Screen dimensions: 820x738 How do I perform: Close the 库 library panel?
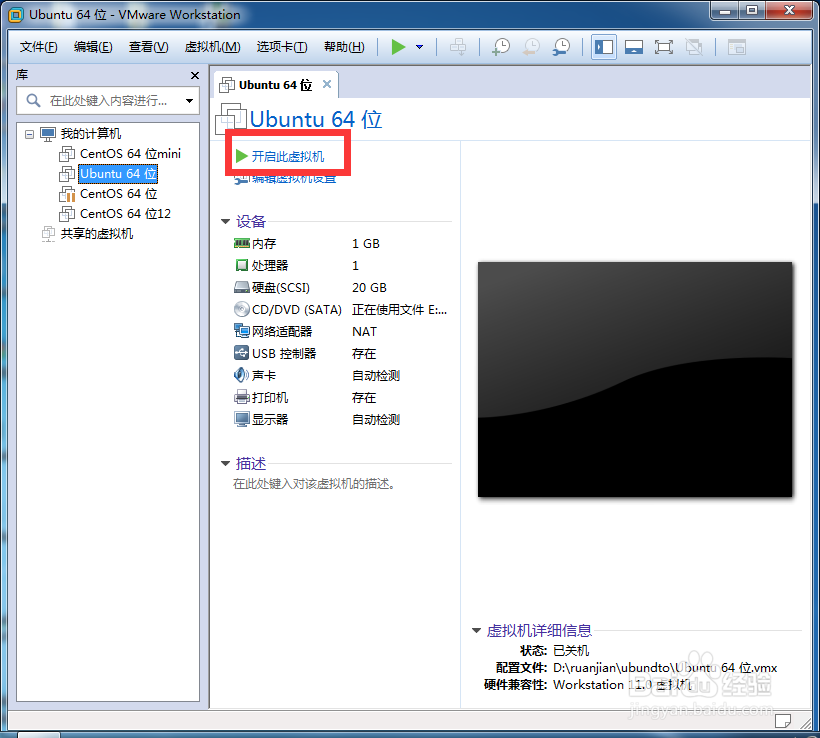[195, 75]
